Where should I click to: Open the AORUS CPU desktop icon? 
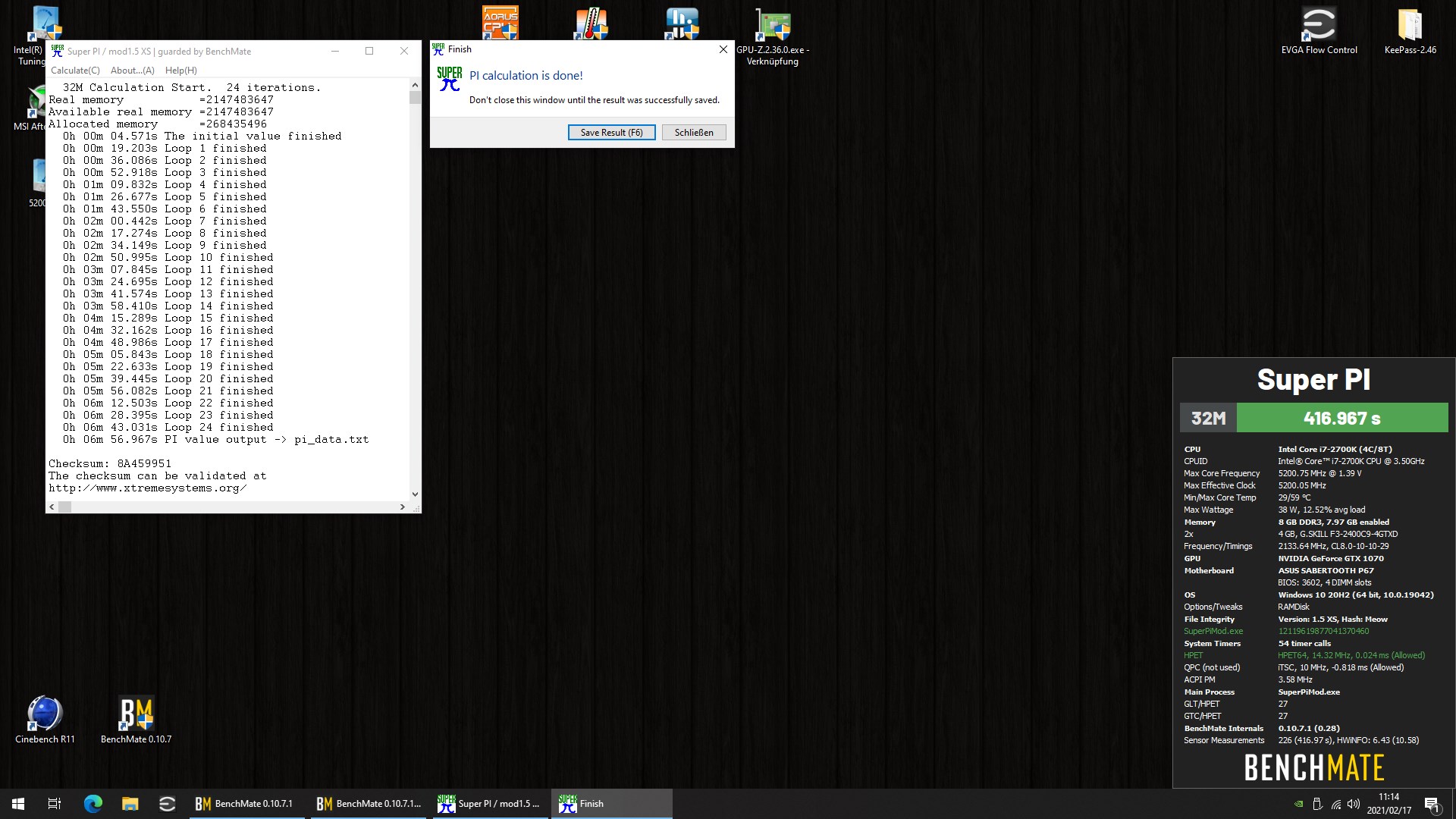coord(500,23)
